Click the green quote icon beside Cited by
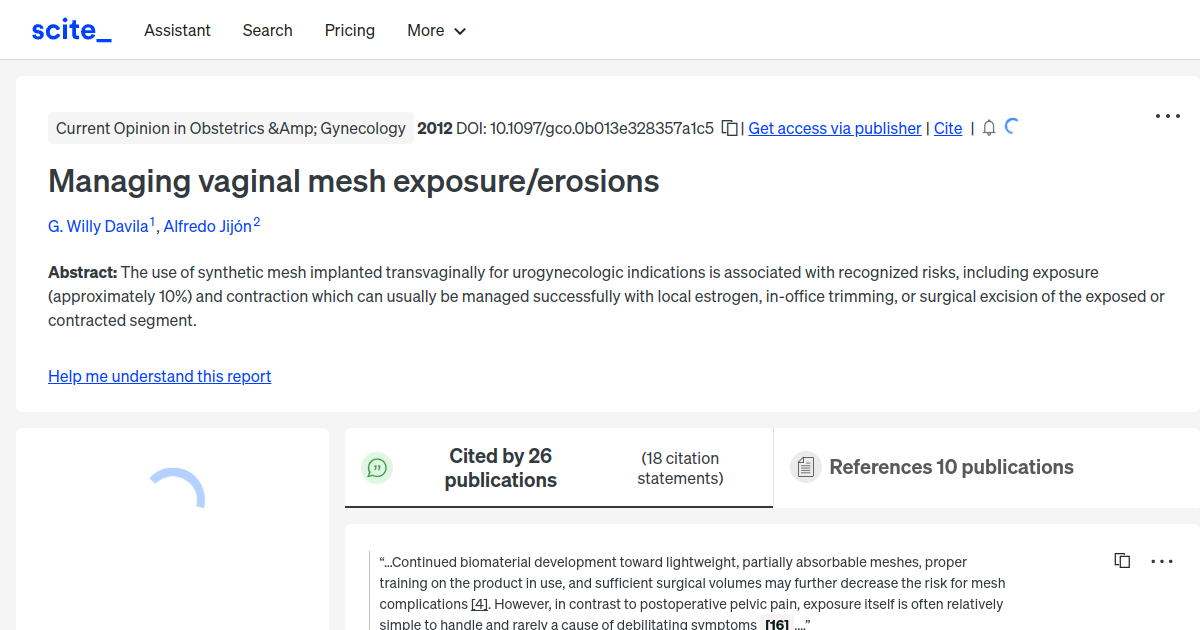This screenshot has width=1200, height=630. 377,467
